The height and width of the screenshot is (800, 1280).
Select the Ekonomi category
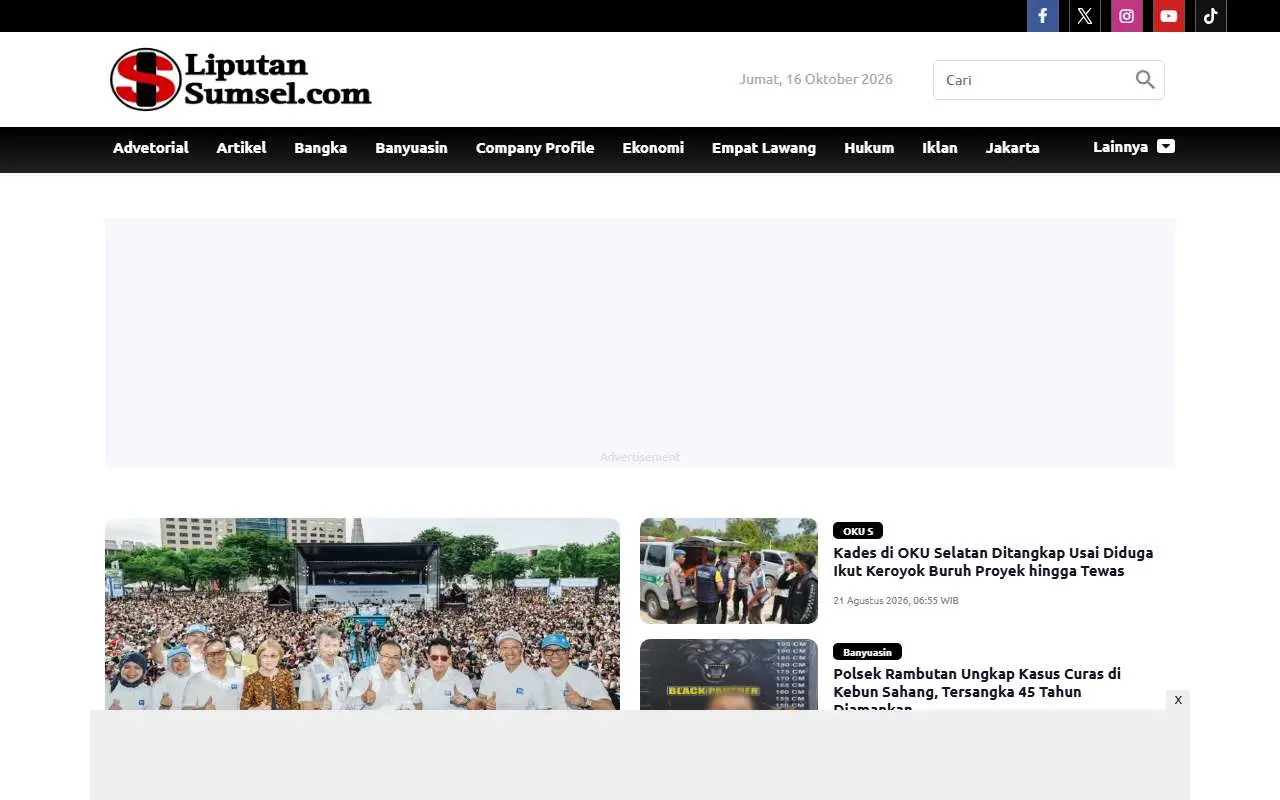pos(653,148)
